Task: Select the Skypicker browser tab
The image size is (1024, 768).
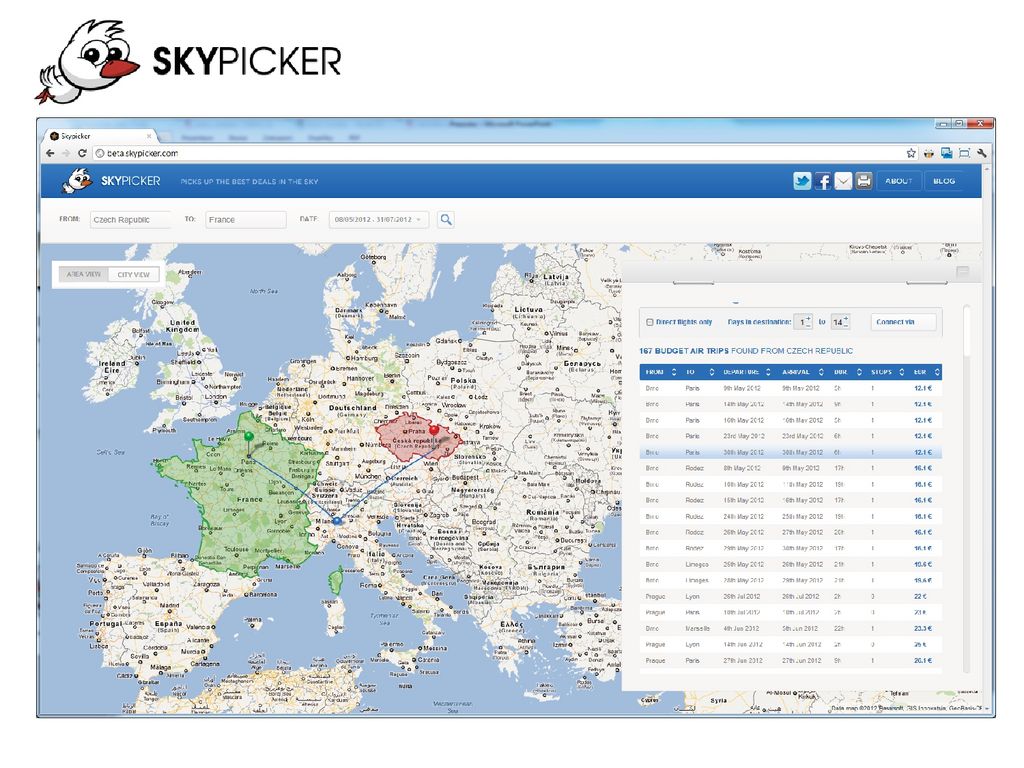Action: 101,136
